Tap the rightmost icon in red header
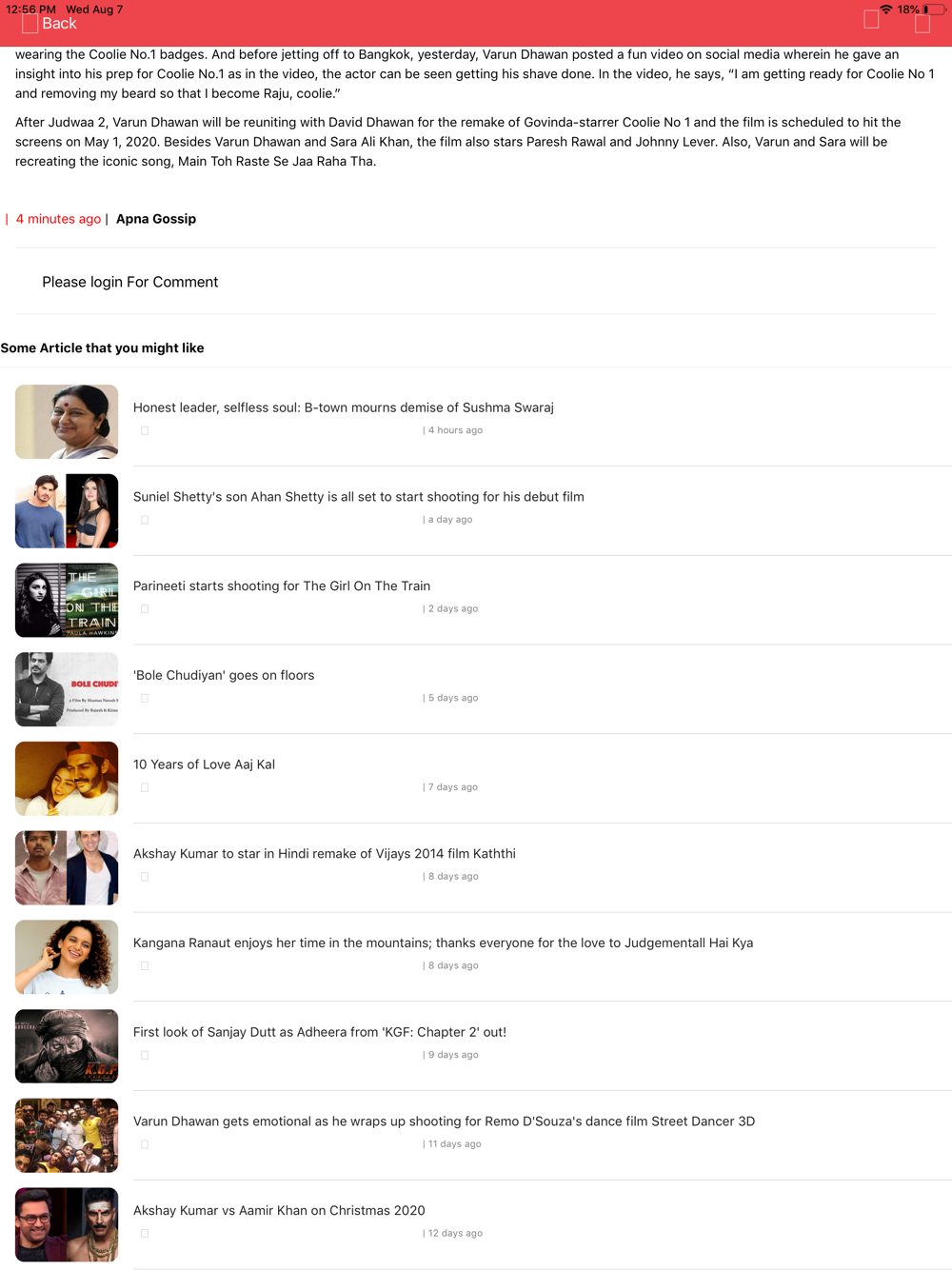 [922, 24]
